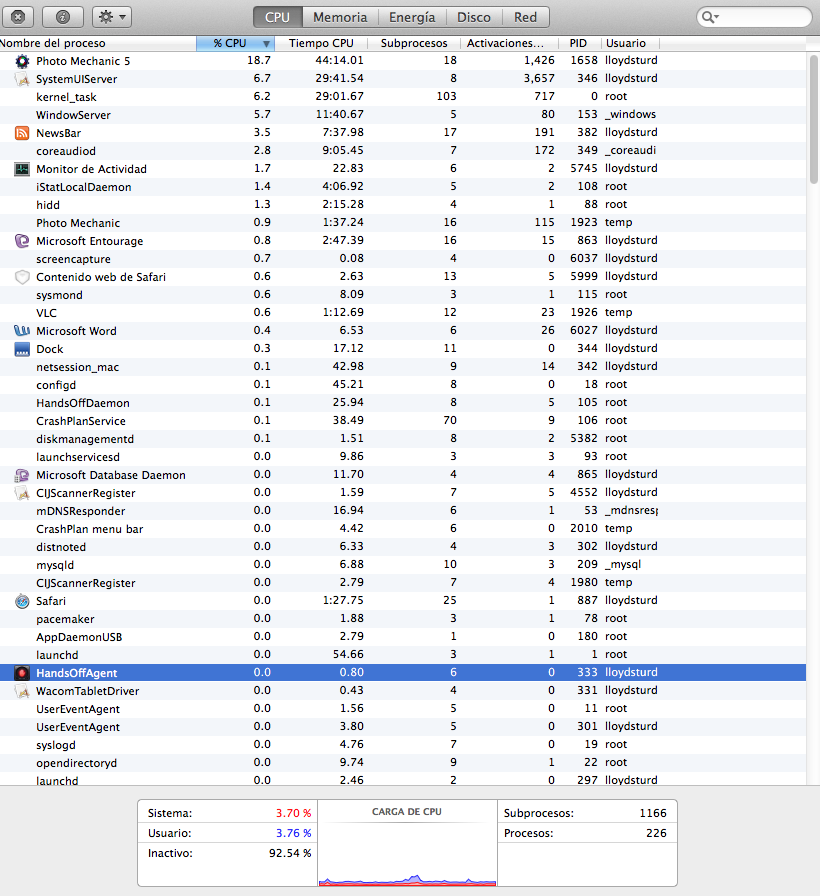
Task: Select the configd process name
Action: pyautogui.click(x=56, y=385)
